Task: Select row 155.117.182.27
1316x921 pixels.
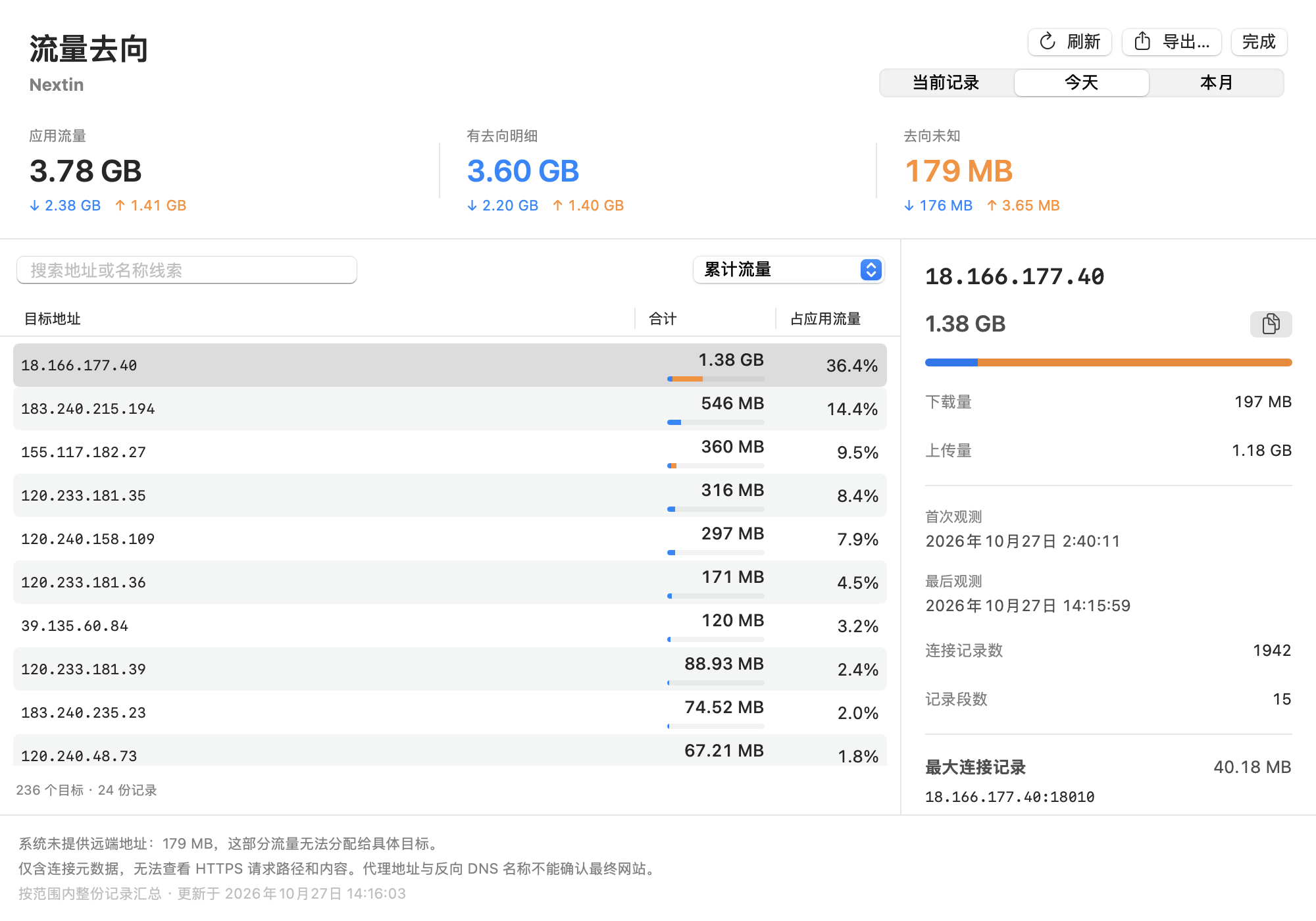Action: [x=450, y=452]
